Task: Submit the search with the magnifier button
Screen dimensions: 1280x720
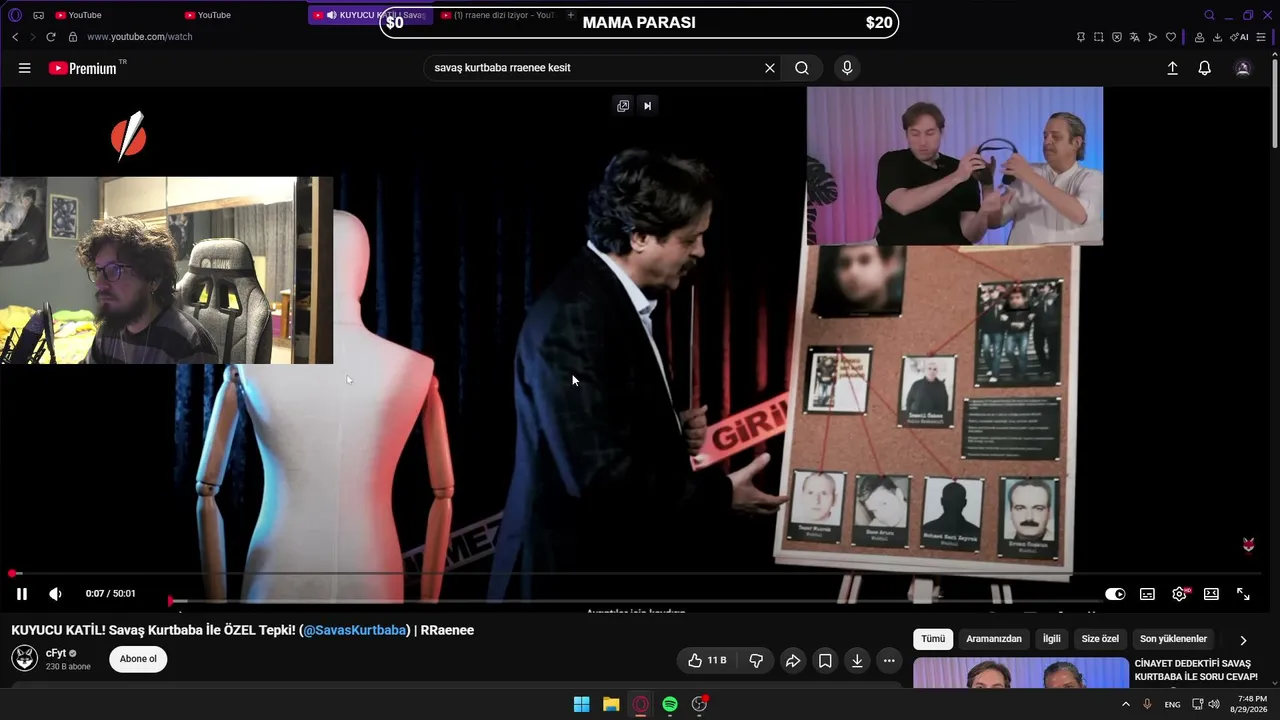Action: (802, 68)
